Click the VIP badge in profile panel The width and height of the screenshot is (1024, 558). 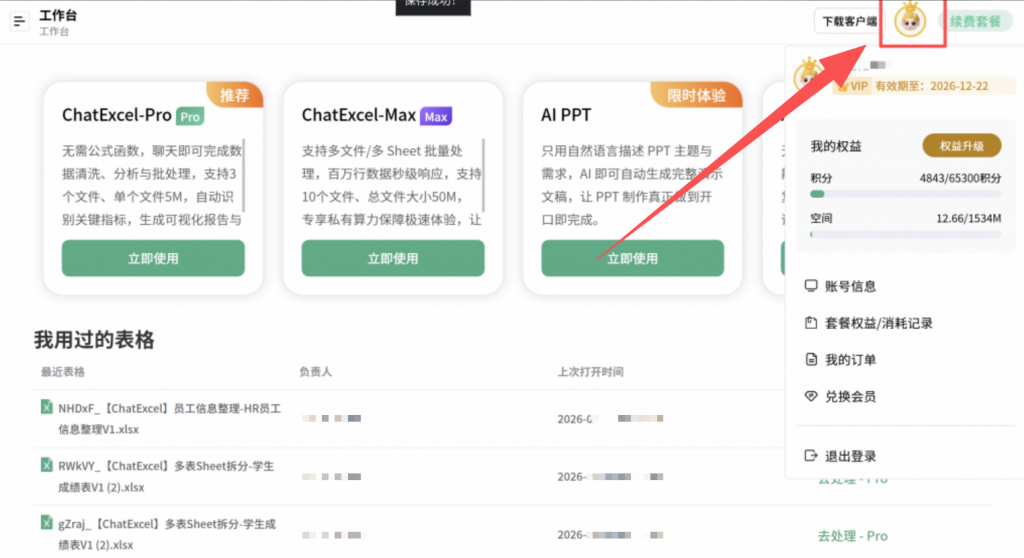point(854,86)
